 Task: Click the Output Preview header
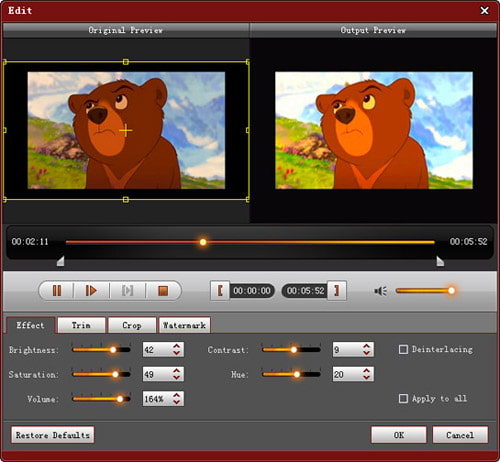pos(373,30)
